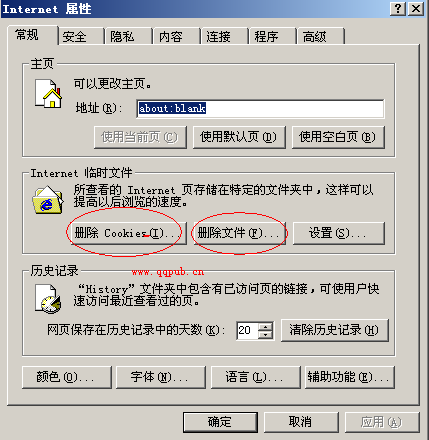The height and width of the screenshot is (440, 429).
Task: Open the 隐私 tab
Action: (128, 36)
